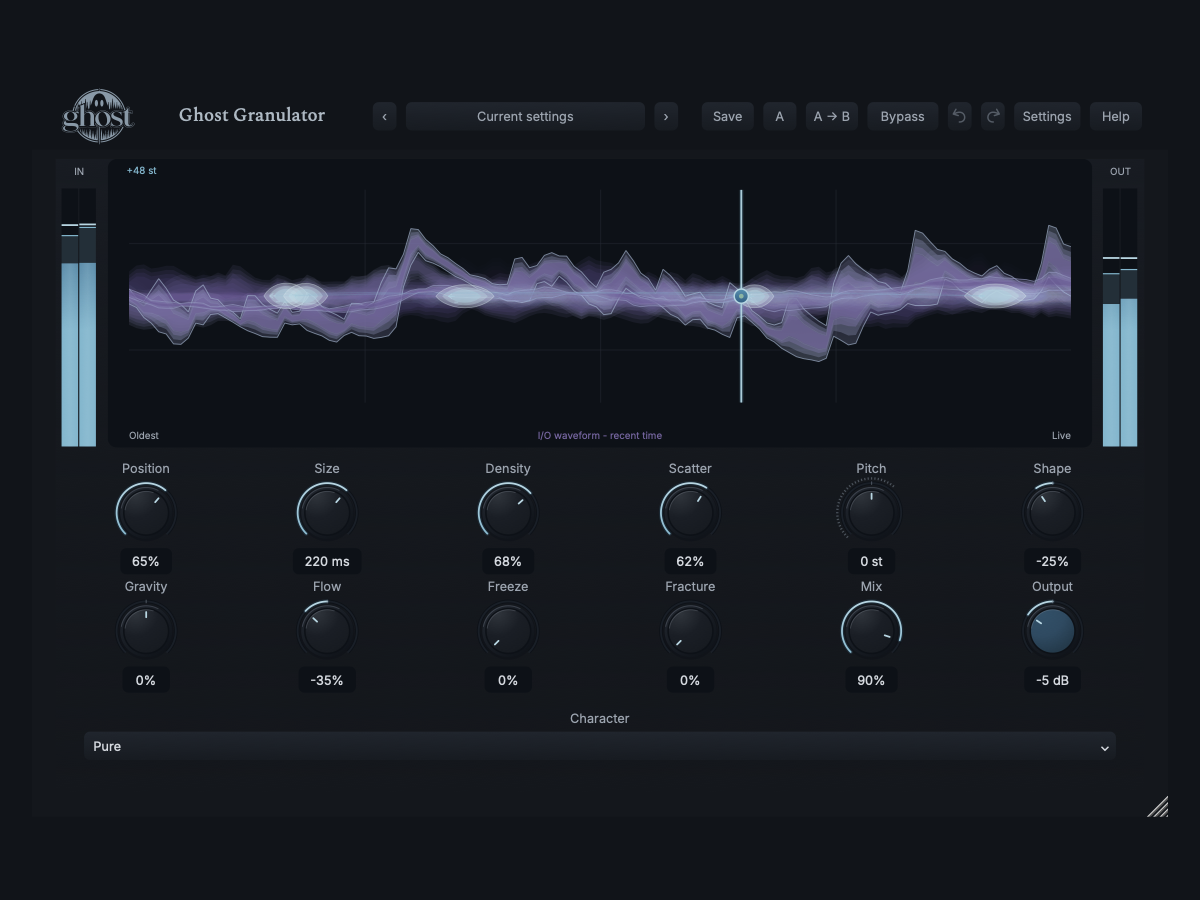Click the I/O waveform - recent time caption
Viewport: 1200px width, 900px height.
point(600,436)
